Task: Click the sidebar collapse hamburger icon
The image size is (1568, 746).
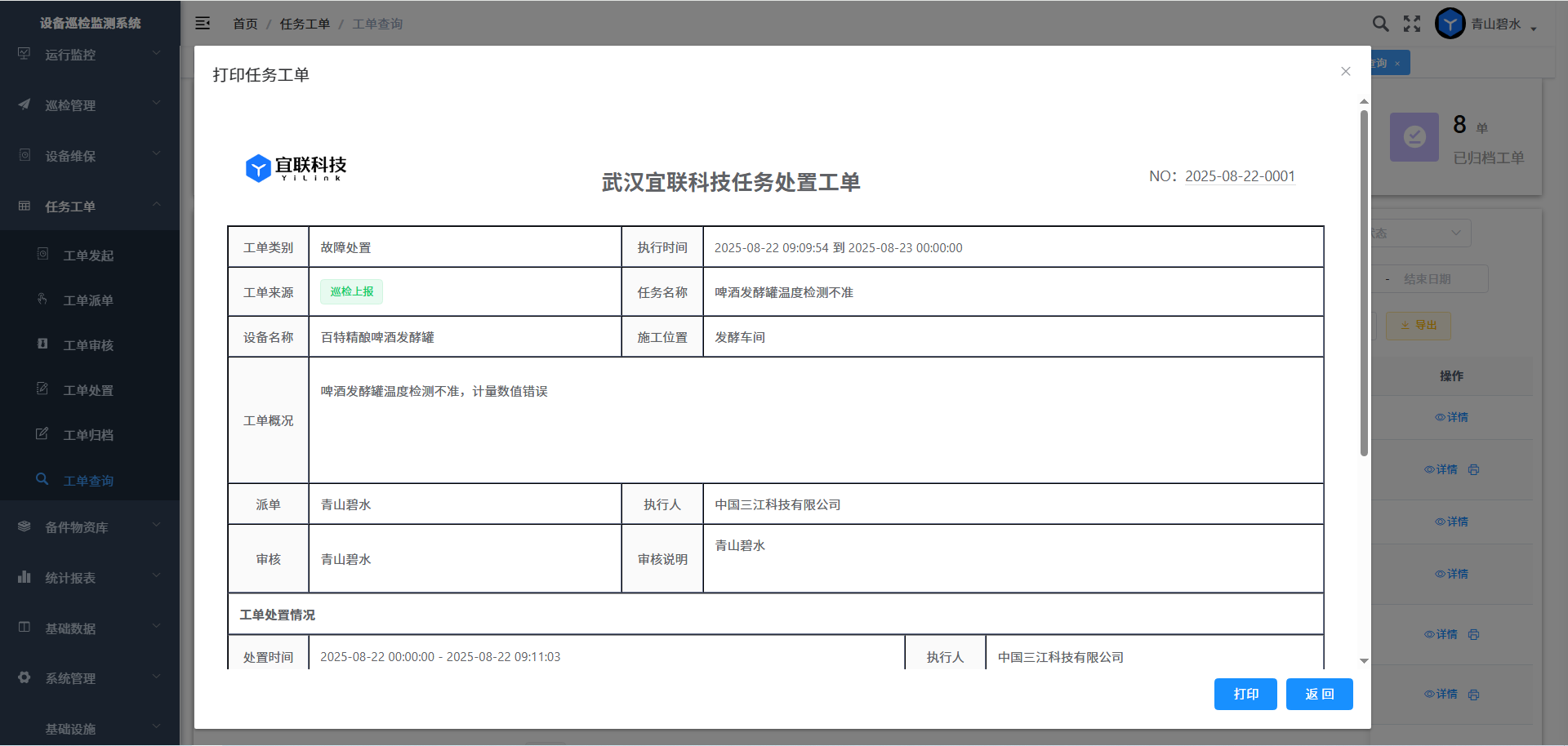Action: tap(203, 24)
